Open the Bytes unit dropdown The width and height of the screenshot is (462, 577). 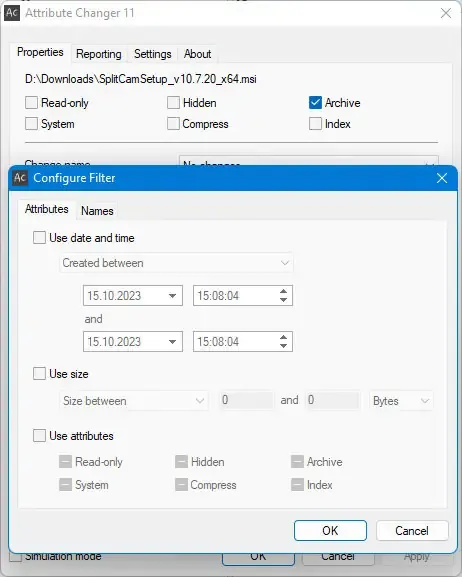pyautogui.click(x=401, y=401)
